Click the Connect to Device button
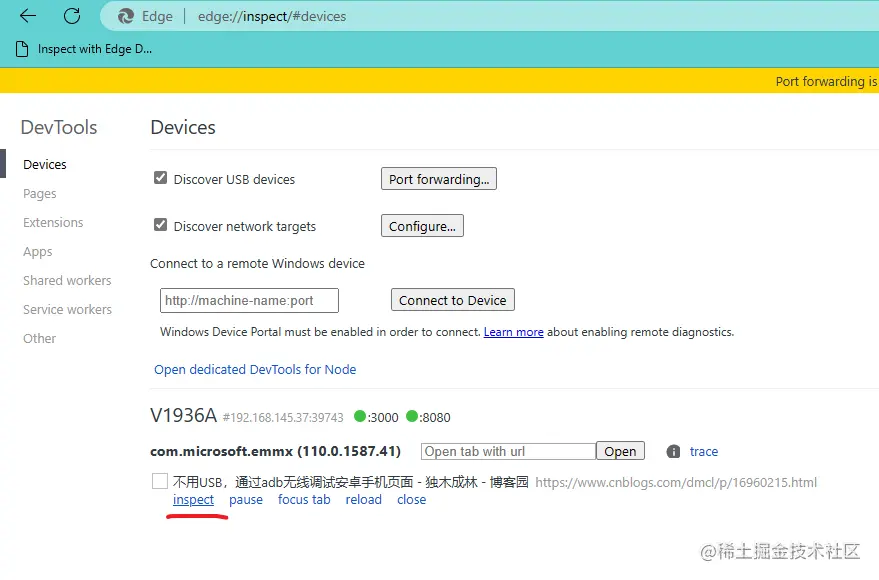The width and height of the screenshot is (879, 580). 452,300
